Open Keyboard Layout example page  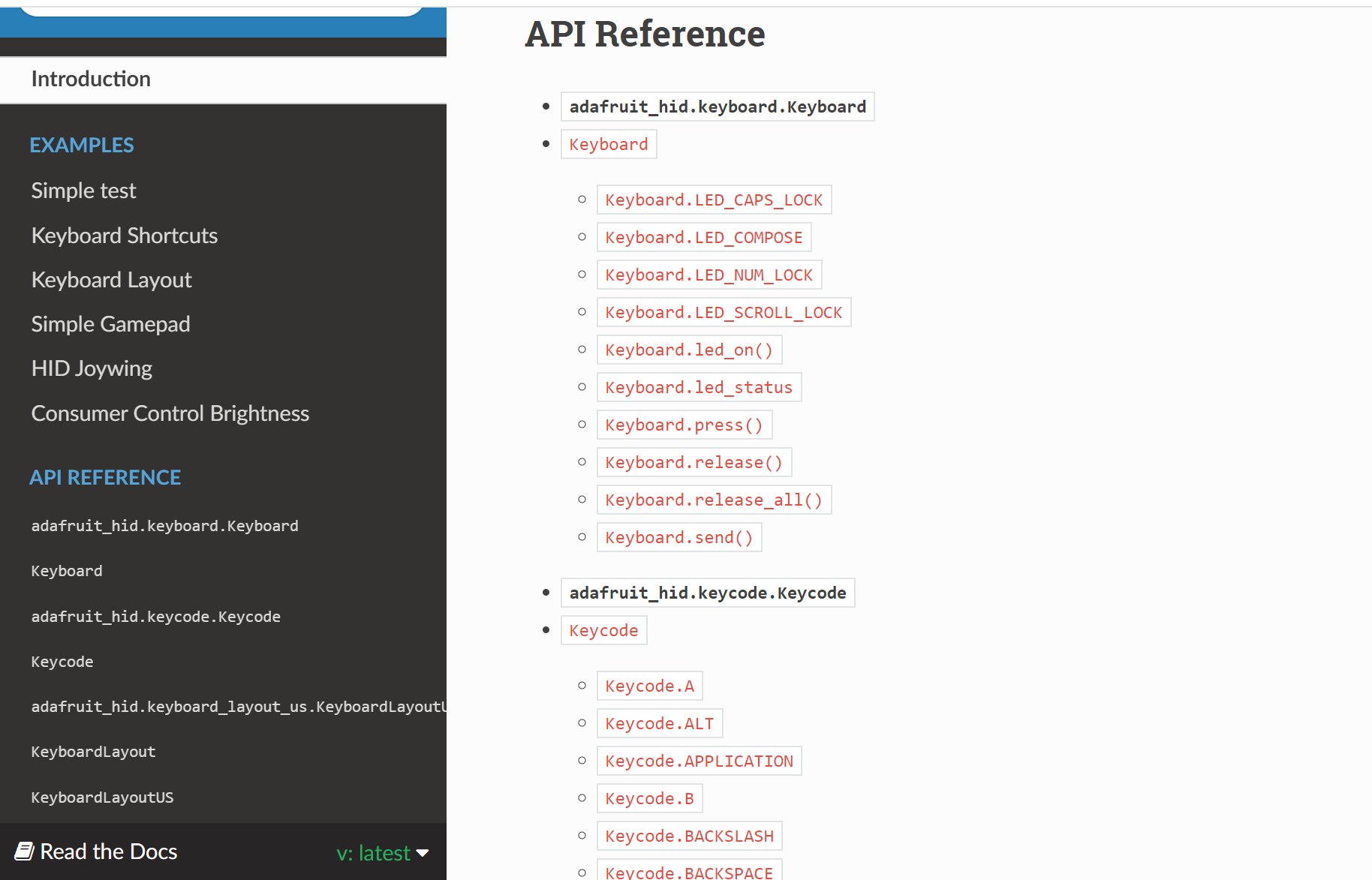[112, 280]
